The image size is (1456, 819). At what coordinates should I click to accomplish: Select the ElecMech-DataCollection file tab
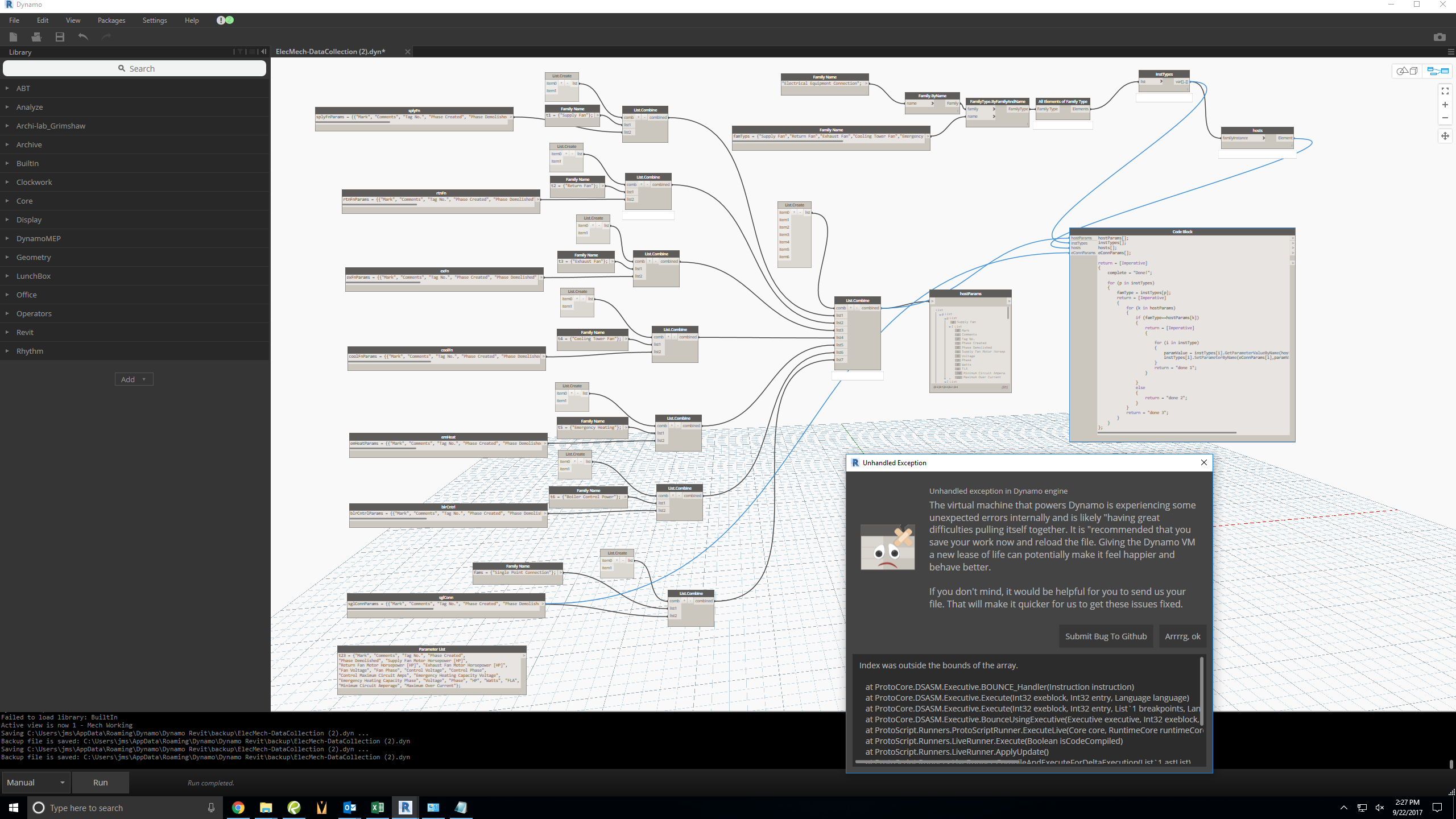tap(330, 52)
